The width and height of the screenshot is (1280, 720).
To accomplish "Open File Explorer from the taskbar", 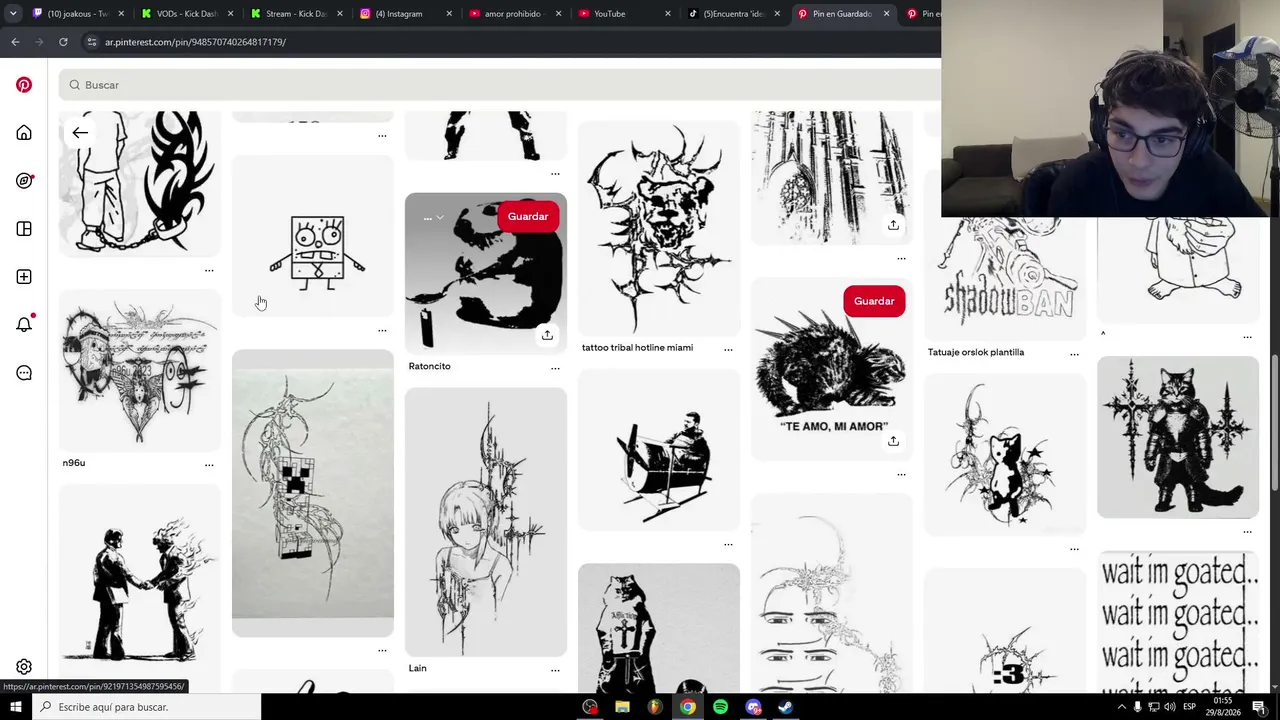I will [x=622, y=707].
